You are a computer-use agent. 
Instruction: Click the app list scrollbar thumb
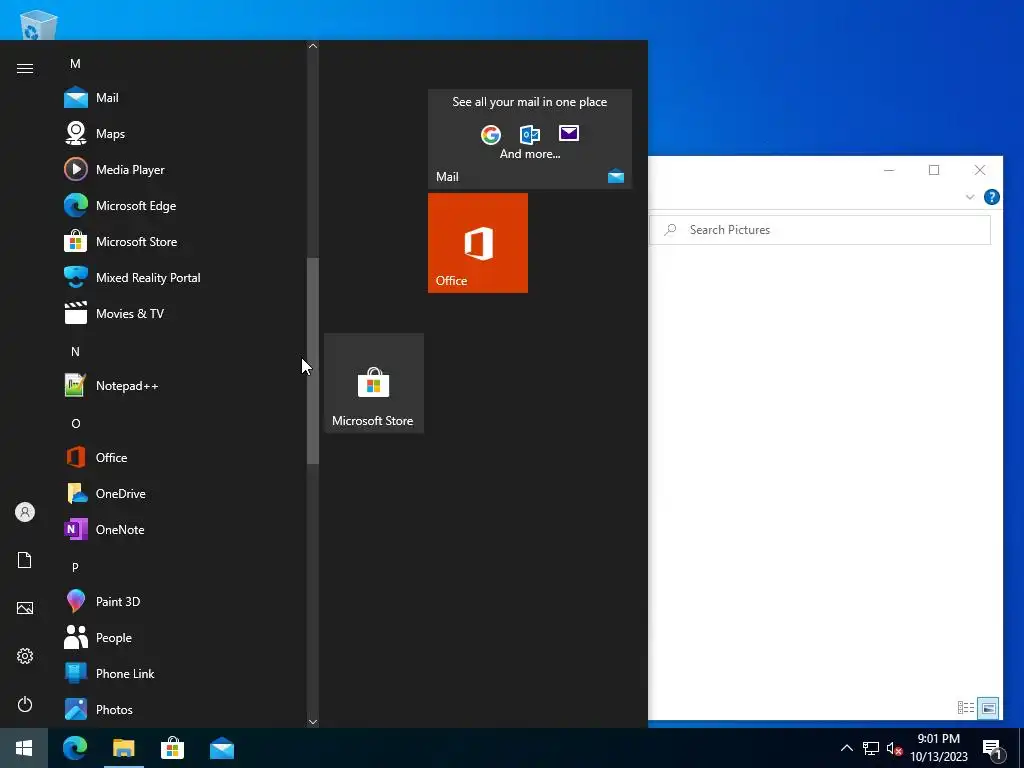tap(313, 360)
